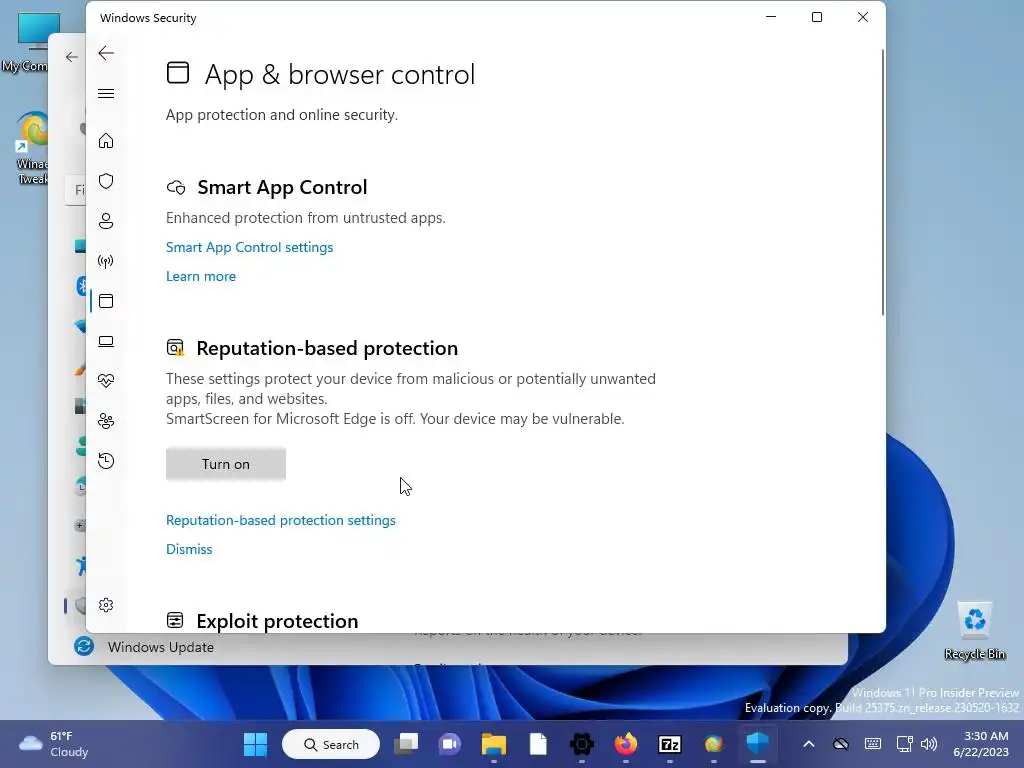Click the Windows Security vertical scrollbar

[883, 183]
